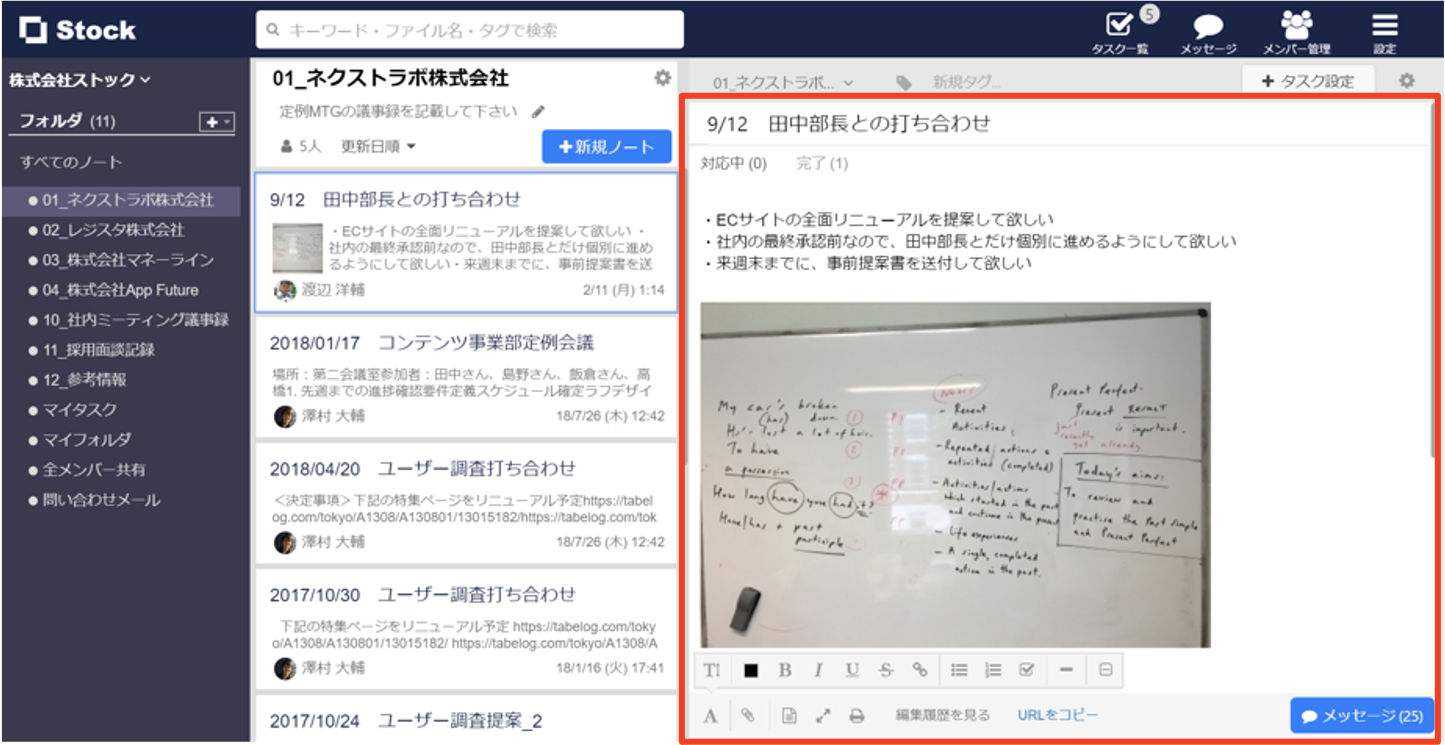The height and width of the screenshot is (745, 1445).
Task: Toggle bold formatting
Action: [x=785, y=670]
